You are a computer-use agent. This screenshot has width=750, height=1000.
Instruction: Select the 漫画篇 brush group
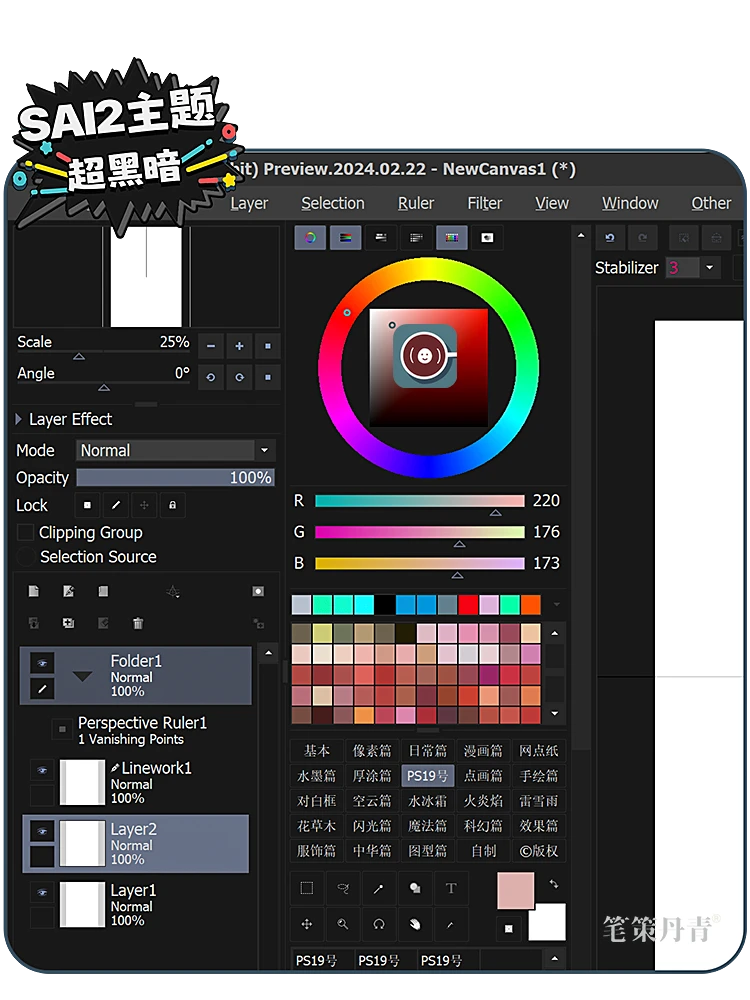483,751
